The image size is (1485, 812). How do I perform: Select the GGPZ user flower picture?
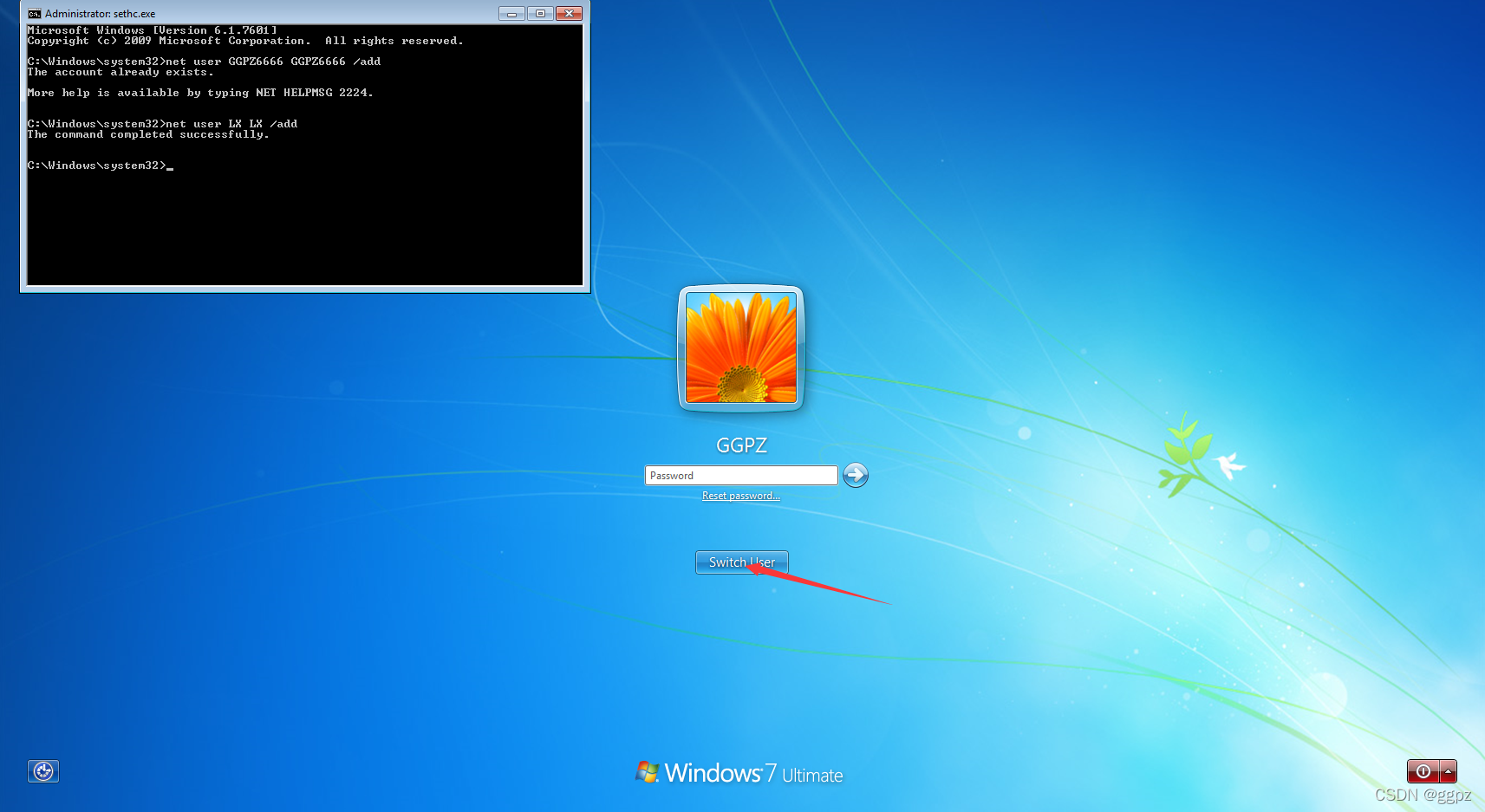pyautogui.click(x=741, y=348)
